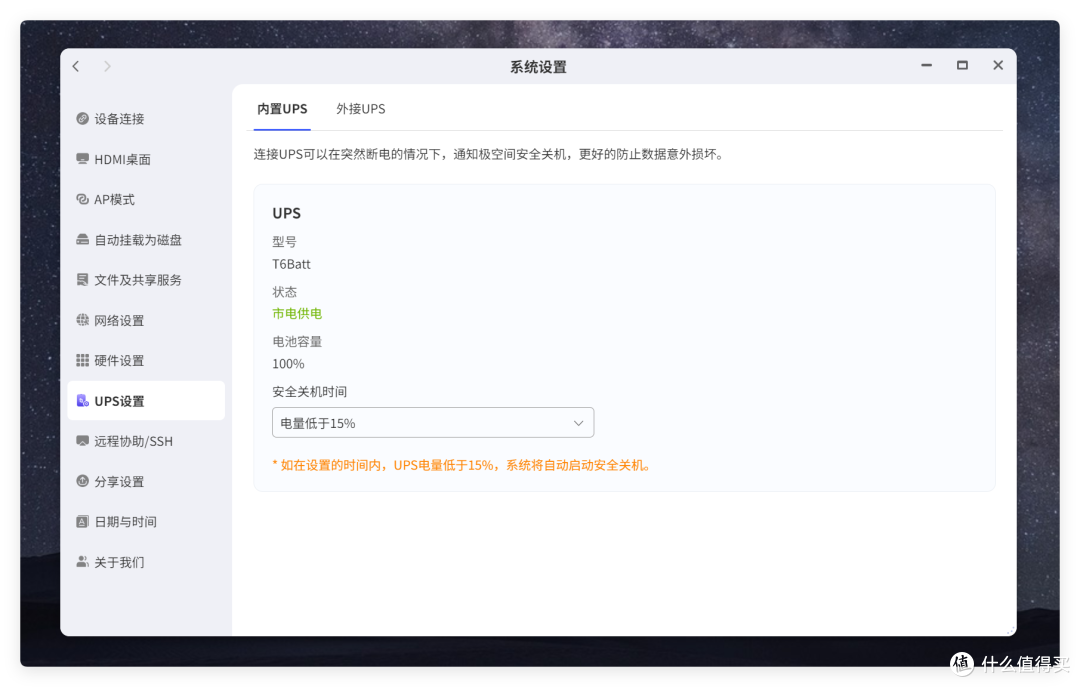Screen dimensions: 1080x687
Task: Click the 文件及共享服务 icon
Action: click(x=83, y=280)
